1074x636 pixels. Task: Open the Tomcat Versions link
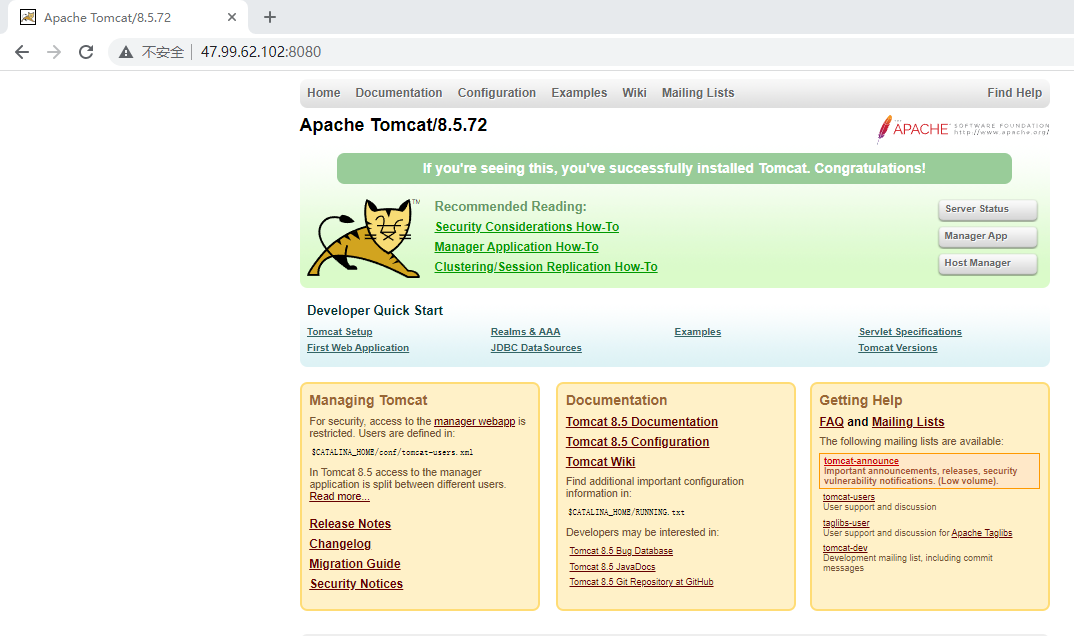(x=898, y=348)
